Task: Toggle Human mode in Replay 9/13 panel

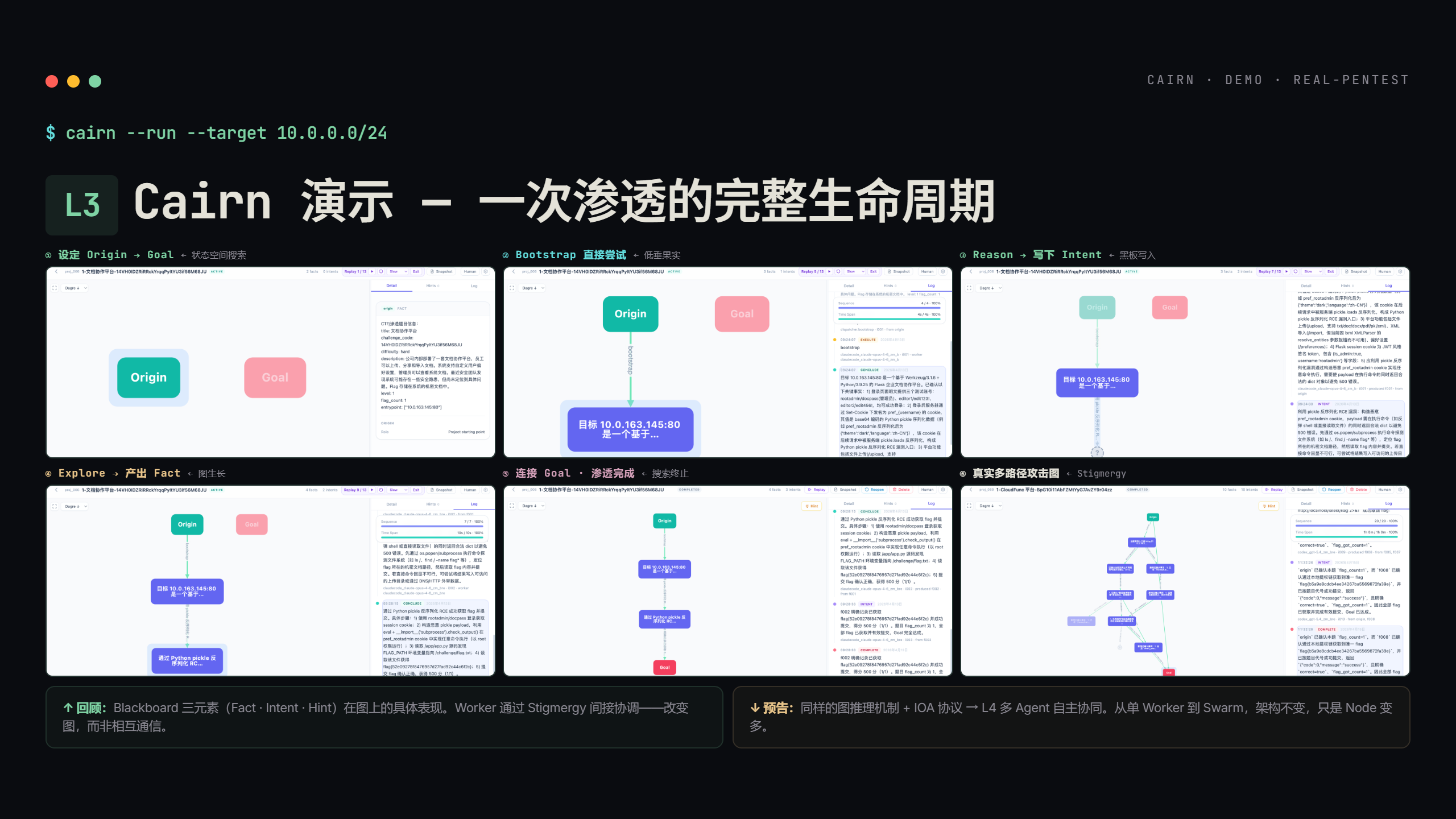Action: pyautogui.click(x=470, y=490)
